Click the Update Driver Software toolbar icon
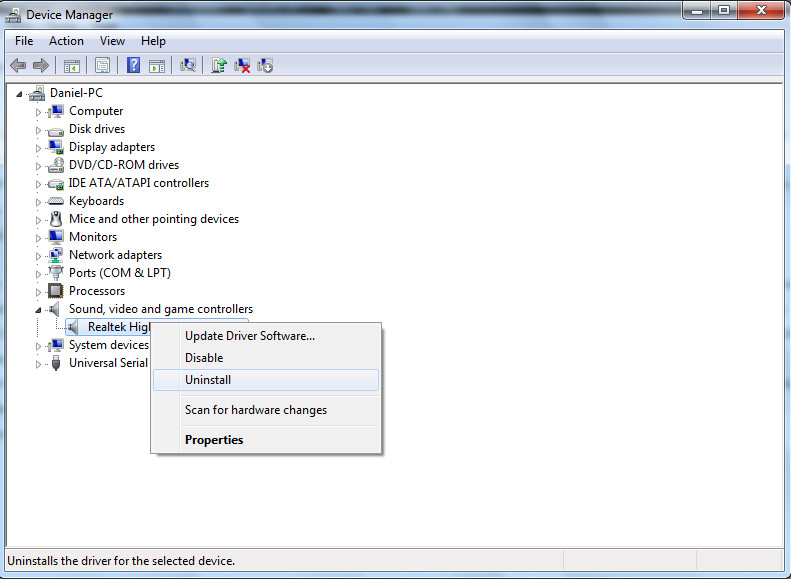This screenshot has height=579, width=791. [x=219, y=65]
